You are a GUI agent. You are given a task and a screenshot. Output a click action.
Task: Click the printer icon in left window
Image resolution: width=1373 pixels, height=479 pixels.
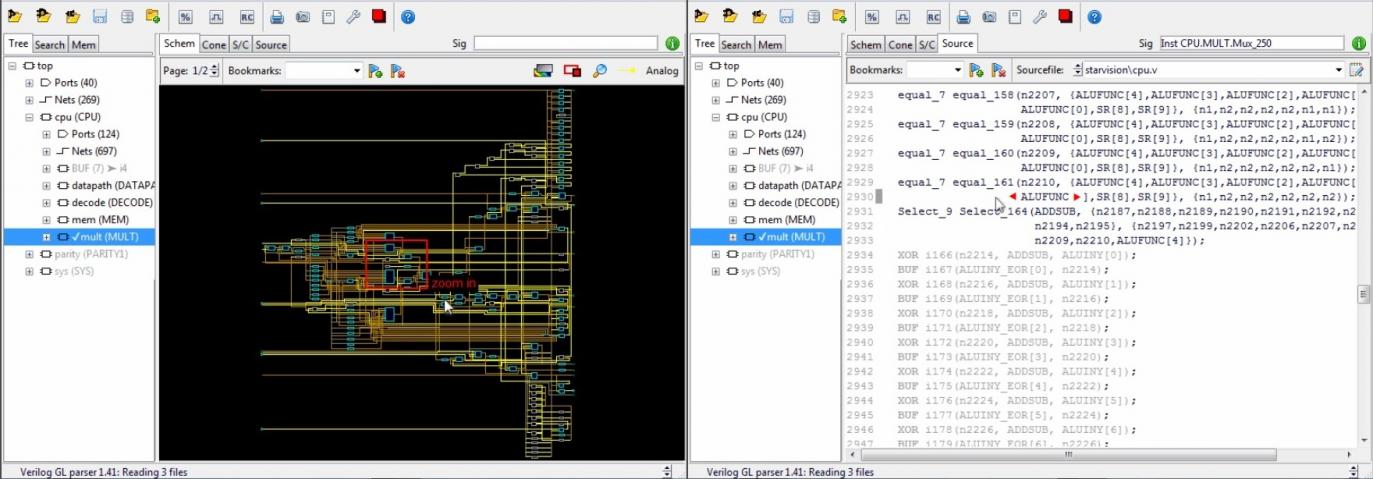pos(277,16)
